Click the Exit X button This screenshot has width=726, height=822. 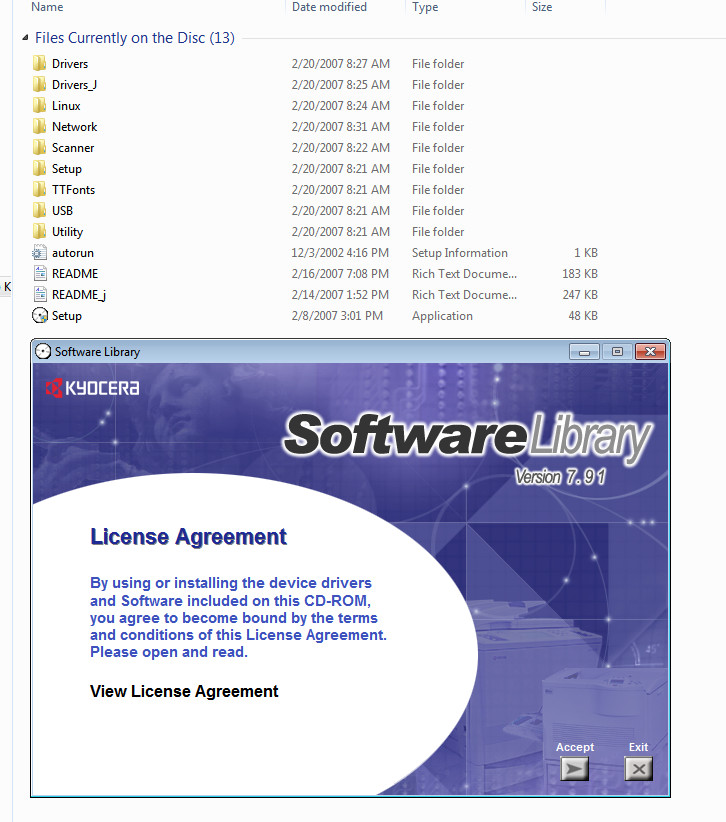[x=638, y=769]
